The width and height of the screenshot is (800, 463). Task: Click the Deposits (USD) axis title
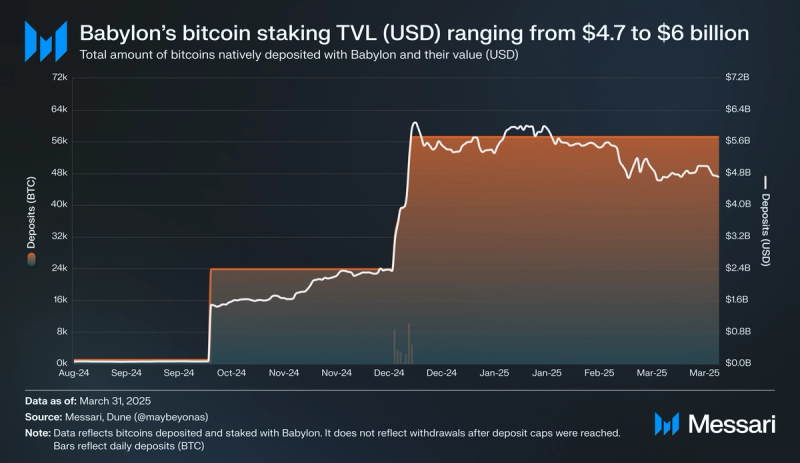765,230
